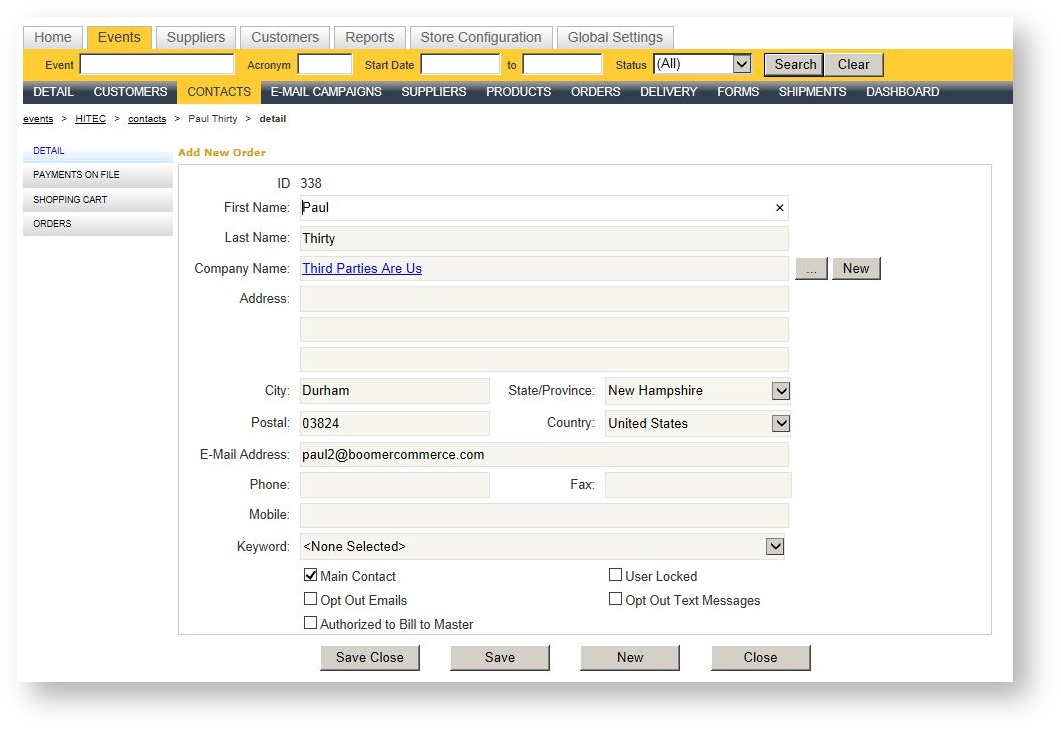1061x730 pixels.
Task: Check Opt Out Text Messages
Action: click(615, 598)
